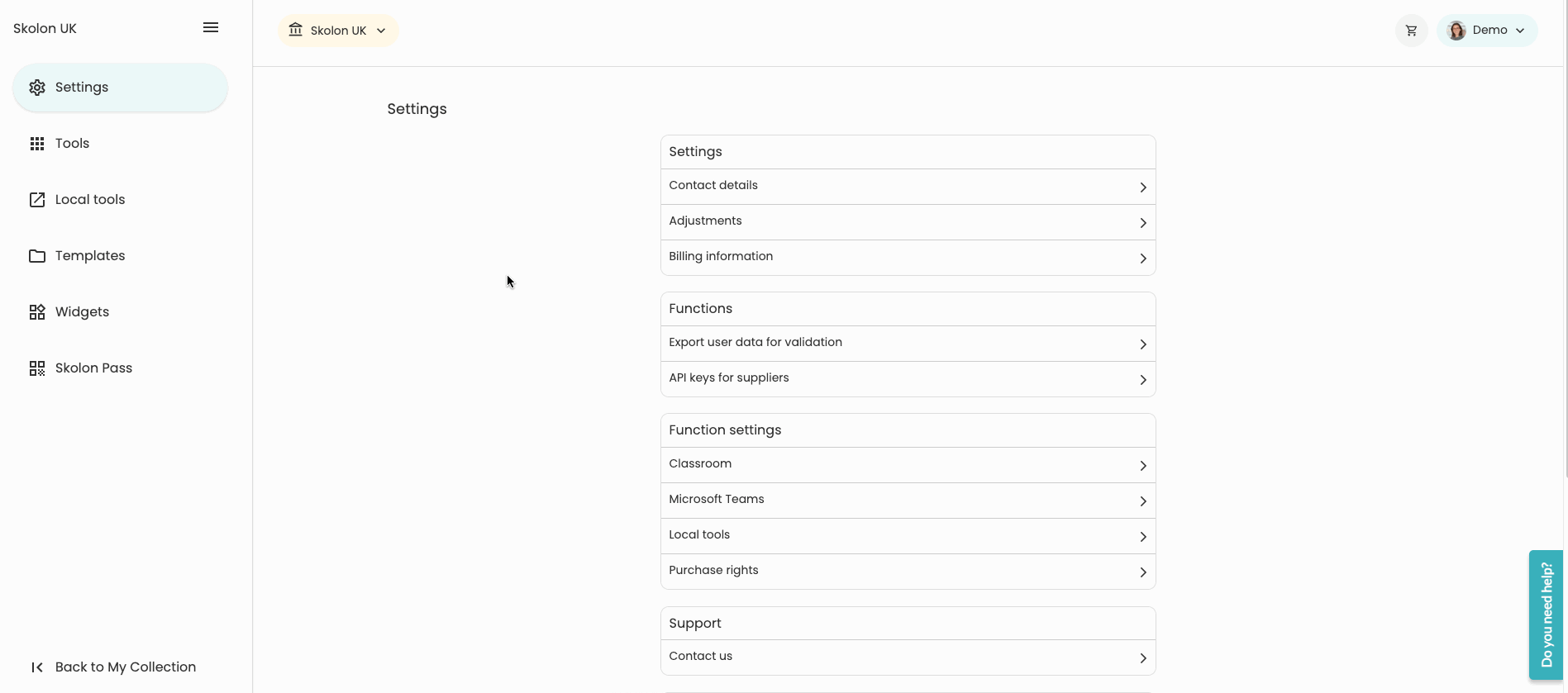Expand the Contact details row chevron
This screenshot has height=693, width=1568.
(1142, 187)
